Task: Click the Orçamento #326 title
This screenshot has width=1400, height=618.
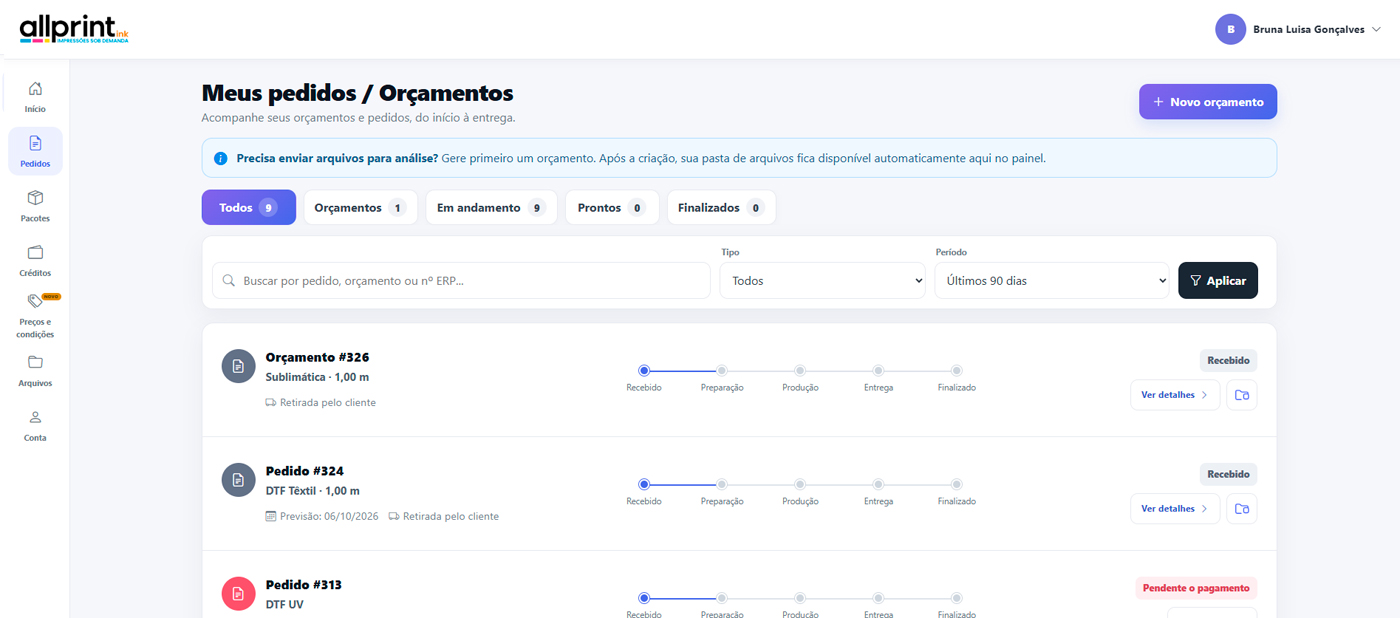Action: tap(317, 357)
